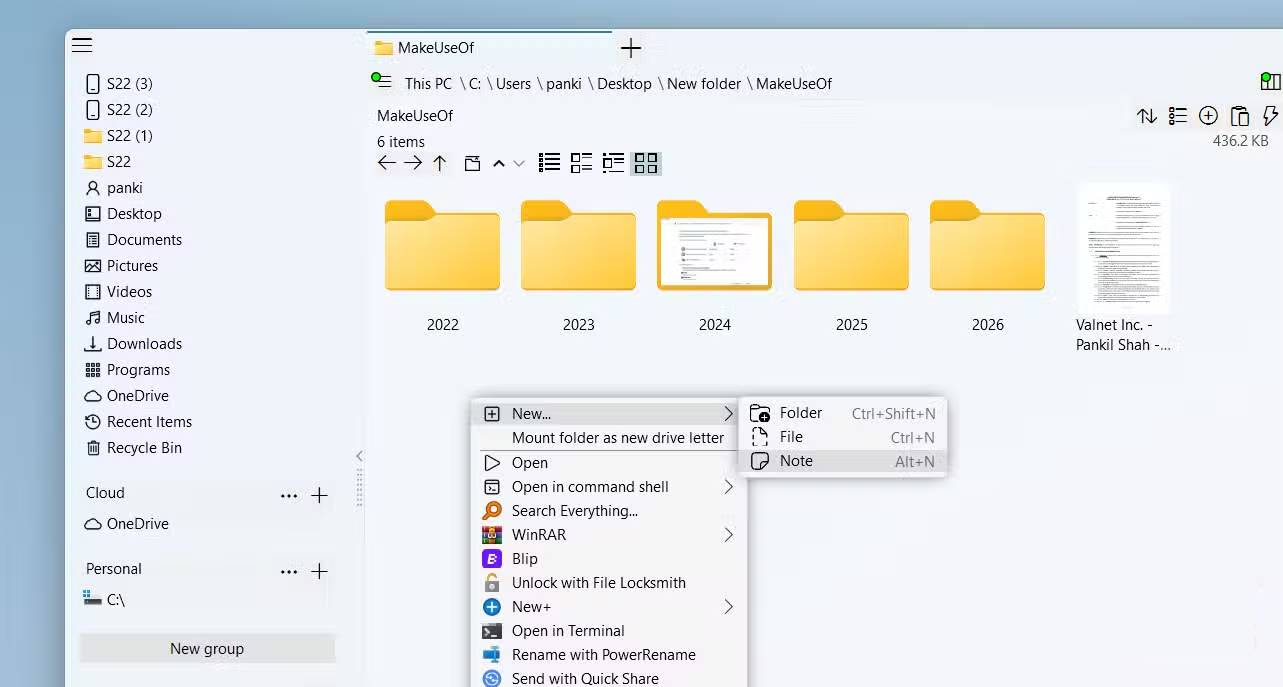
Task: Add a new tab with plus
Action: click(x=630, y=48)
